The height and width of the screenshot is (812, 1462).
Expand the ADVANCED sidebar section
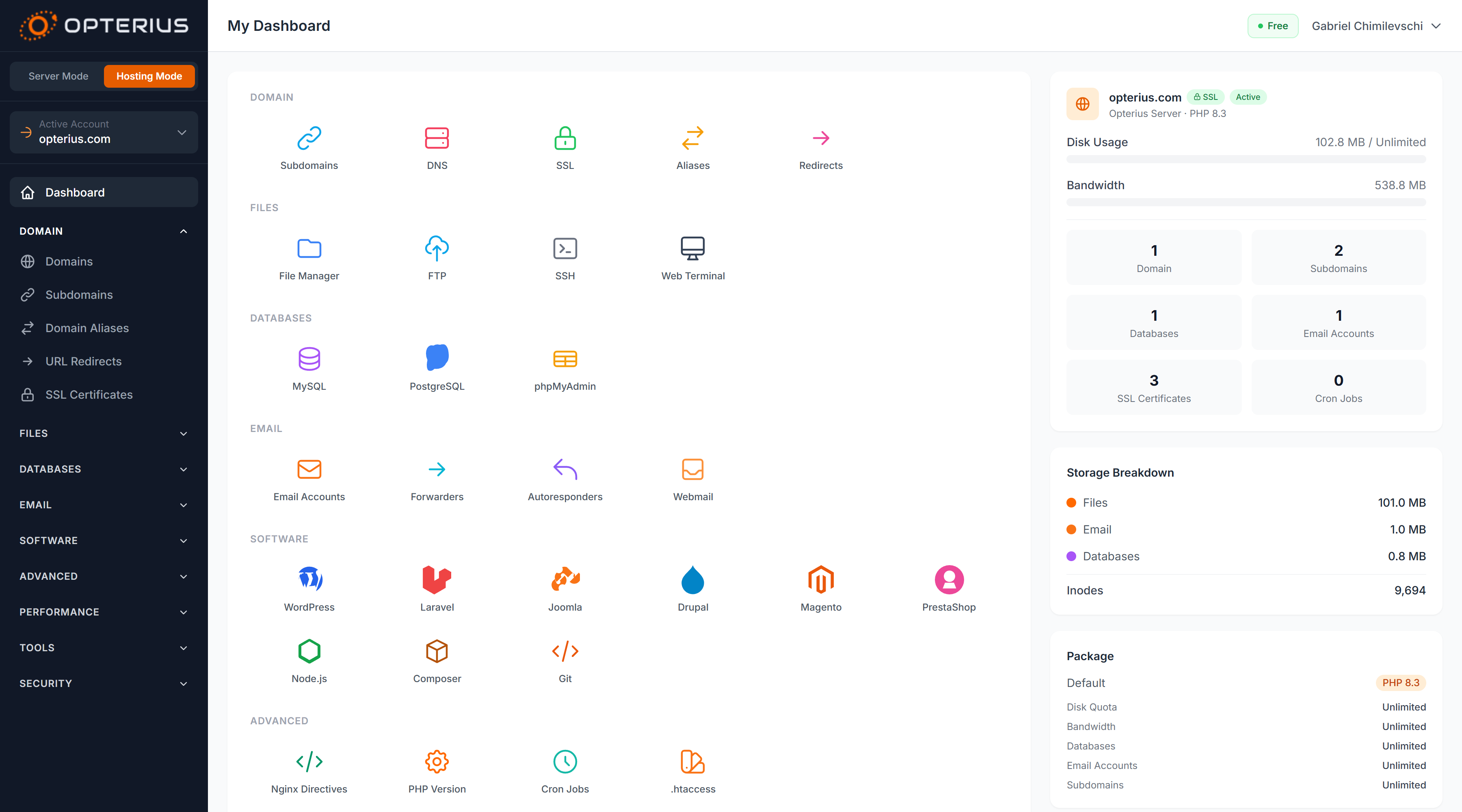pyautogui.click(x=104, y=577)
